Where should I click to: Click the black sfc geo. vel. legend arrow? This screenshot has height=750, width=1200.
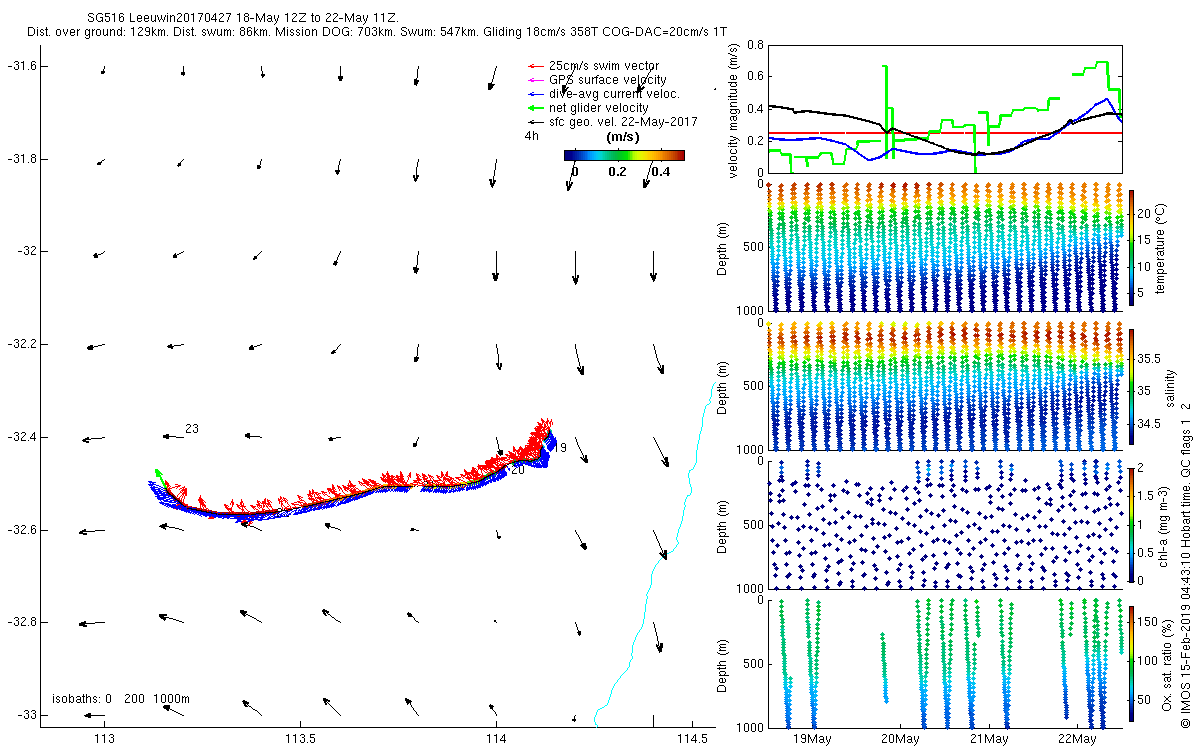pyautogui.click(x=535, y=122)
